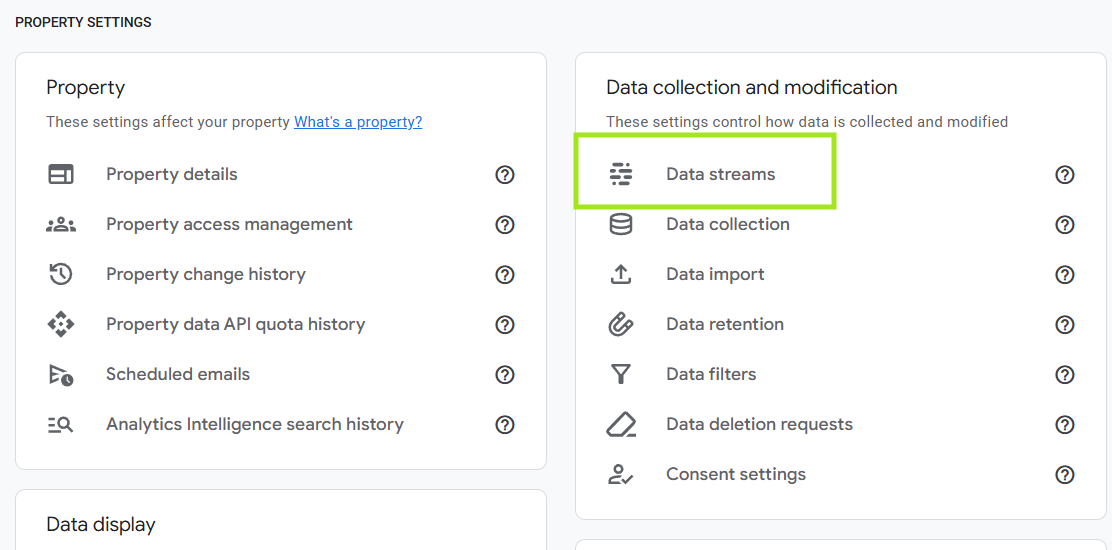The height and width of the screenshot is (550, 1112).
Task: Open Property change history
Action: [206, 274]
